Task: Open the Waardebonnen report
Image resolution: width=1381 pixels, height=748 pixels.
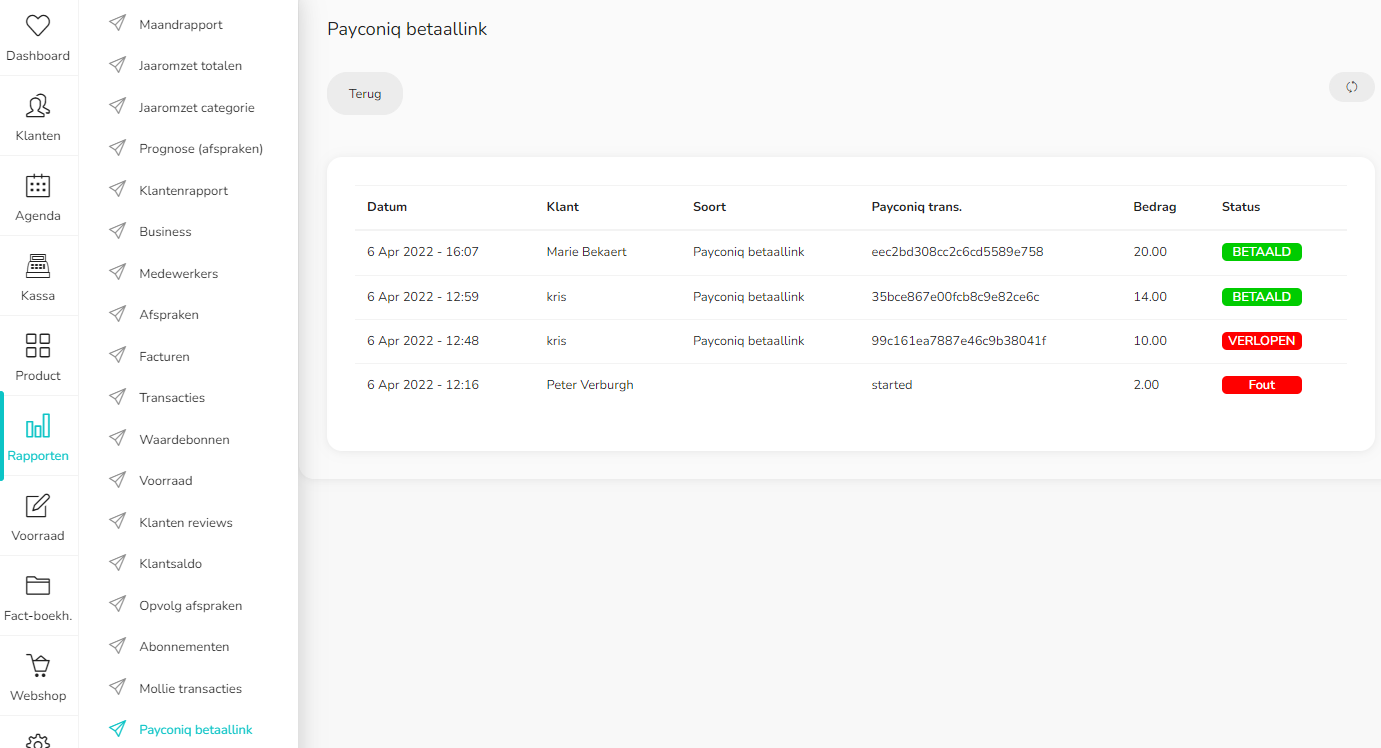Action: pyautogui.click(x=184, y=439)
